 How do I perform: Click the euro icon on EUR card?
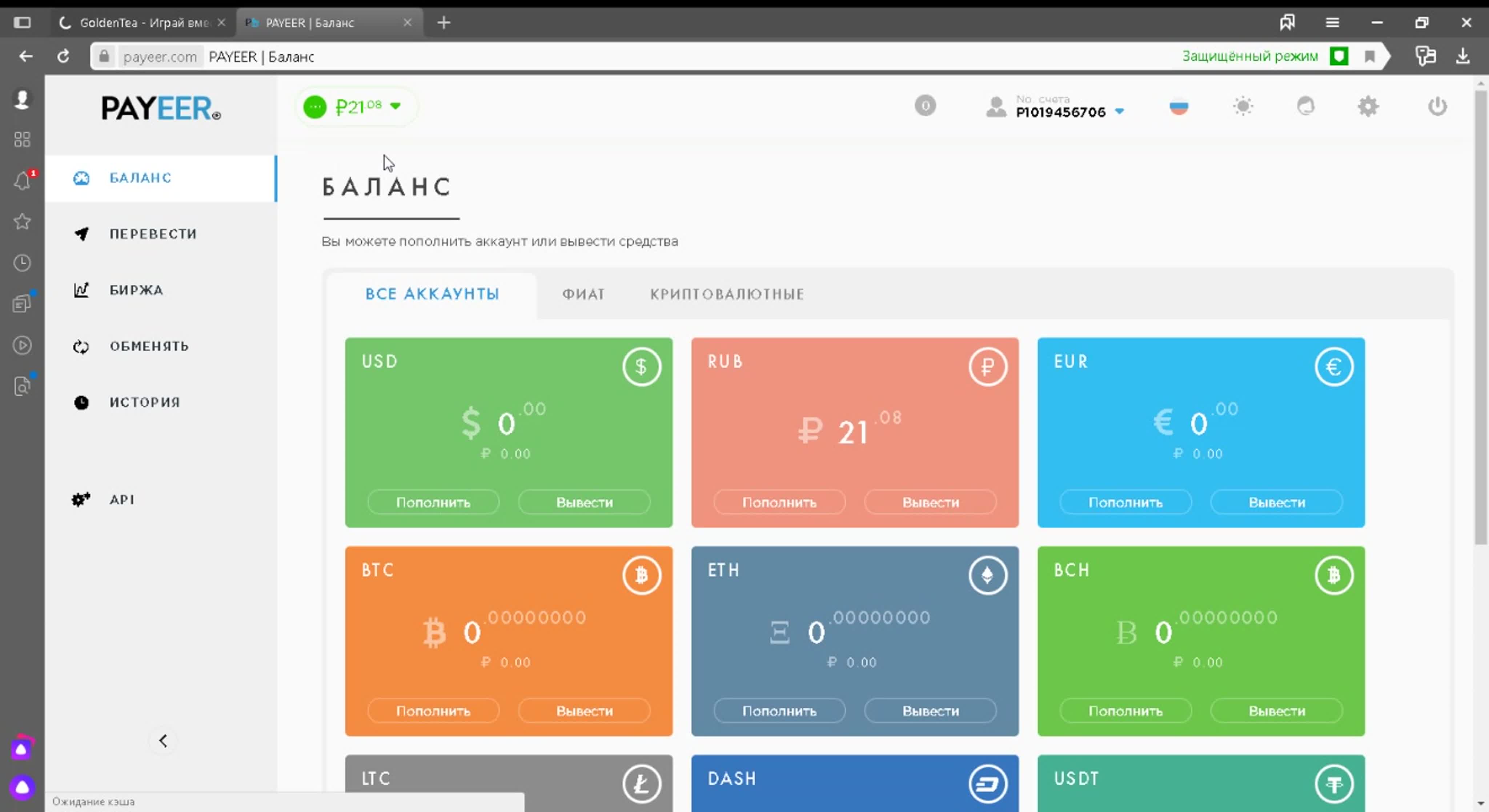coord(1333,366)
